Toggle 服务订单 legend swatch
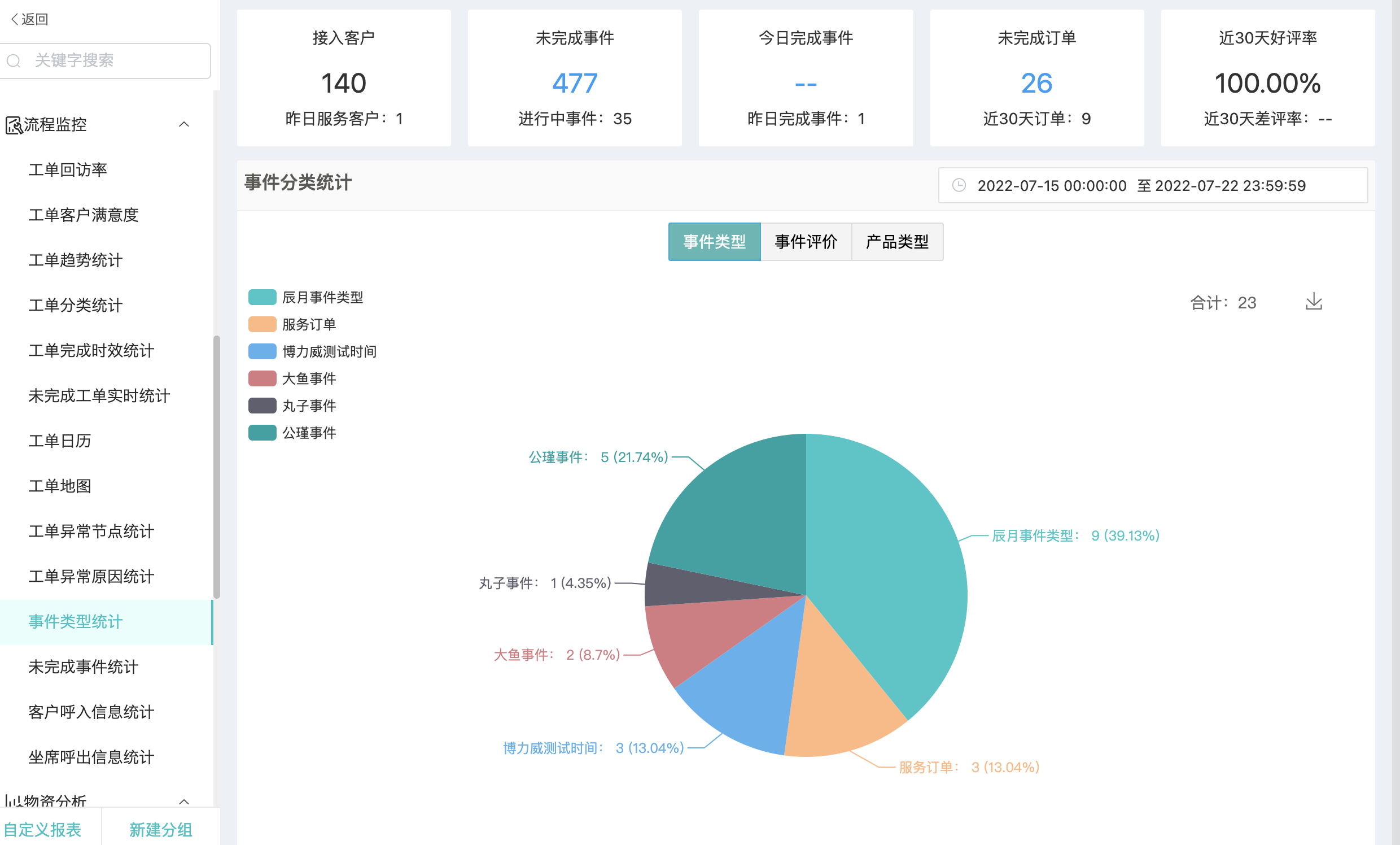Screen dimensions: 1400x845 (262, 324)
